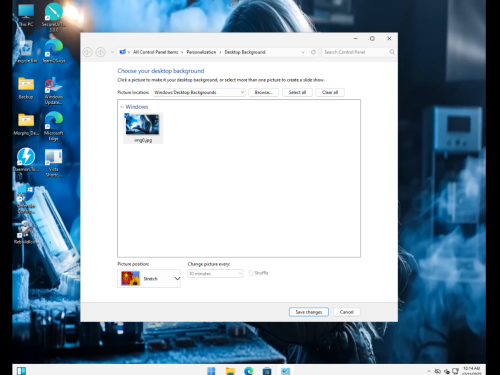The height and width of the screenshot is (375, 500).
Task: Go to All Control Panel Items breadcrumb
Action: [x=155, y=52]
